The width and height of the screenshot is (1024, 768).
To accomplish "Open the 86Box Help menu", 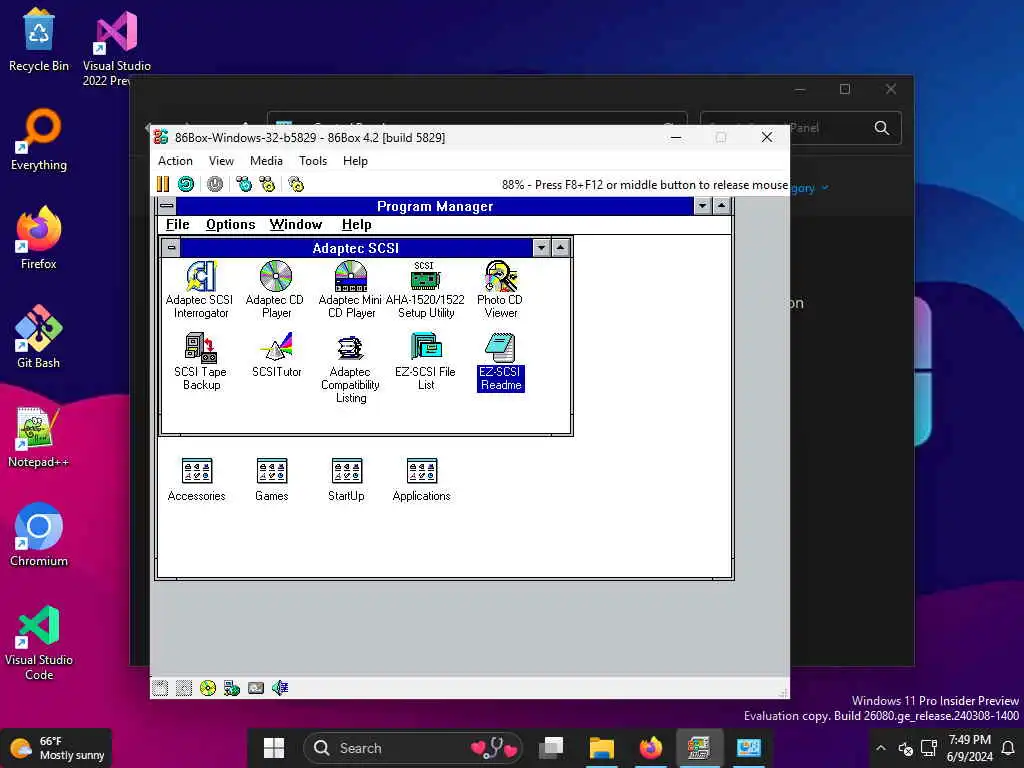I will pyautogui.click(x=355, y=161).
